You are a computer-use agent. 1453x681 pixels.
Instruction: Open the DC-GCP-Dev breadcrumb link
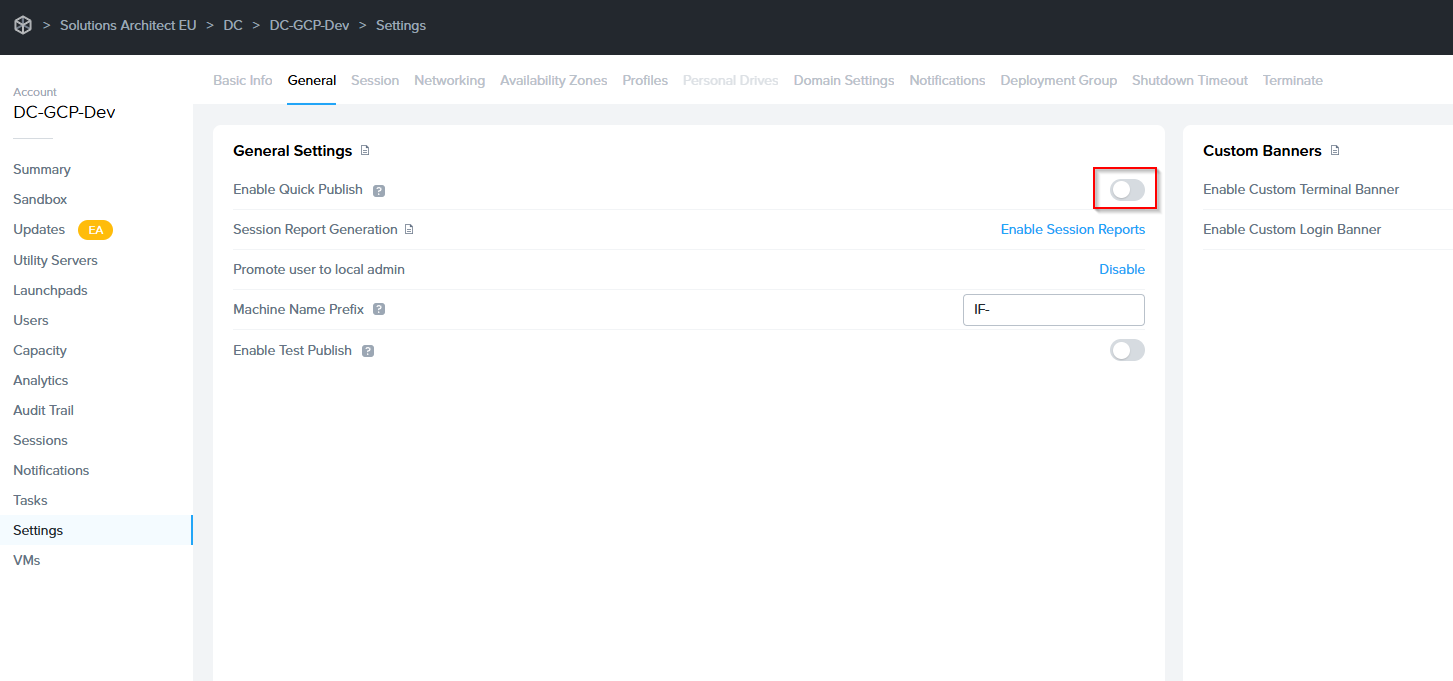pyautogui.click(x=309, y=26)
